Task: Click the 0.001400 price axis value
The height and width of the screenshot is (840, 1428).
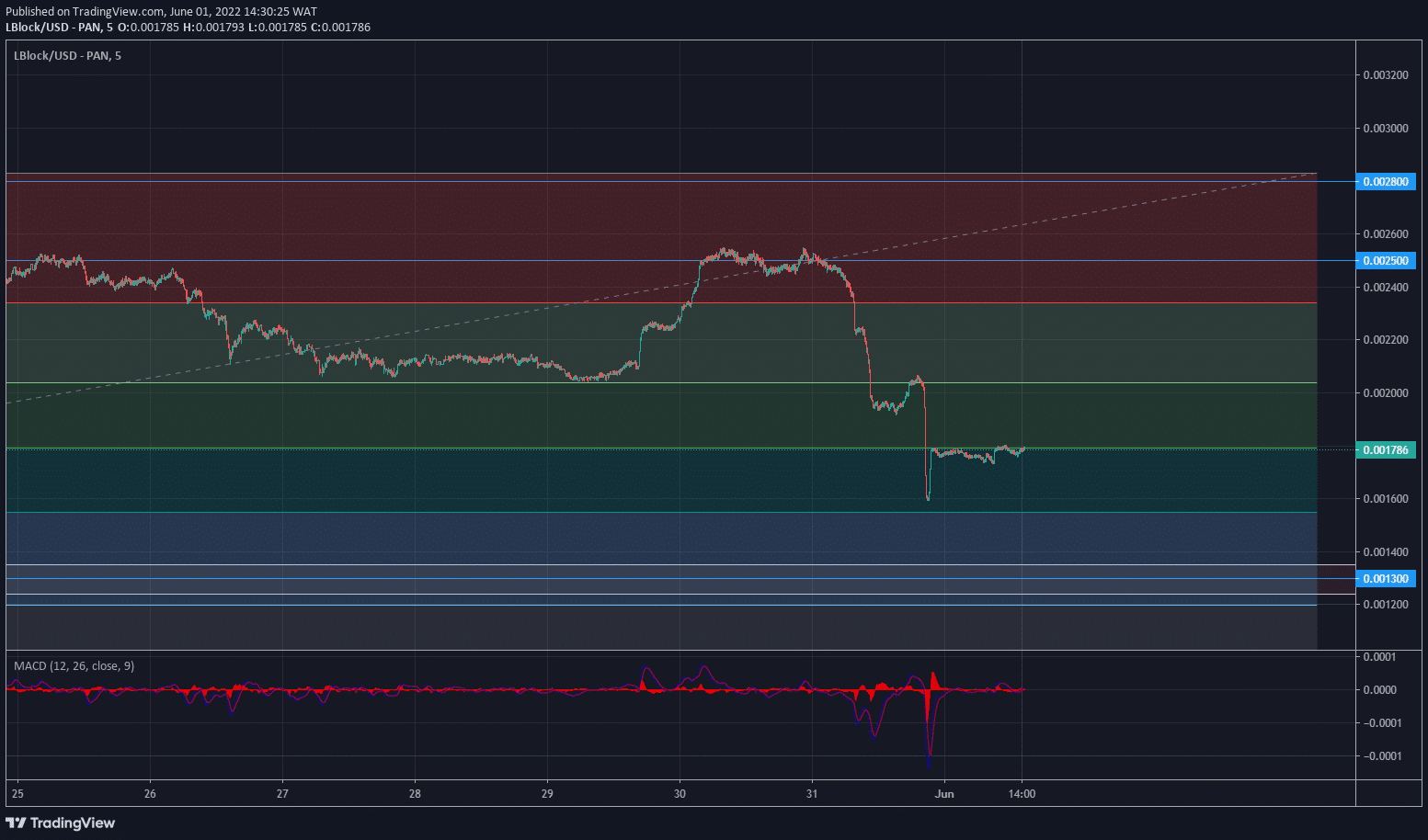Action: 1386,552
